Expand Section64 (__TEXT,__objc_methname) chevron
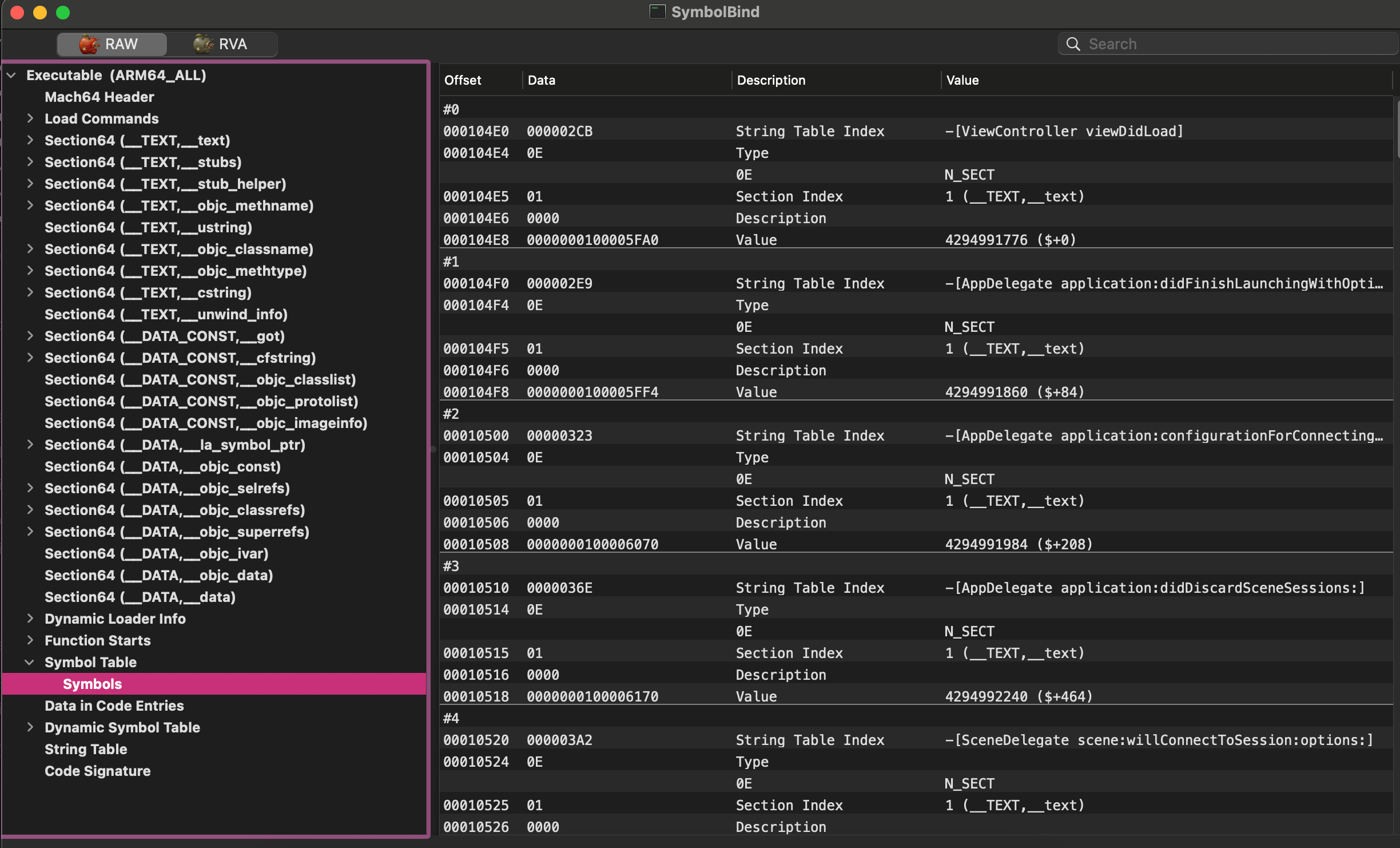 tap(30, 205)
